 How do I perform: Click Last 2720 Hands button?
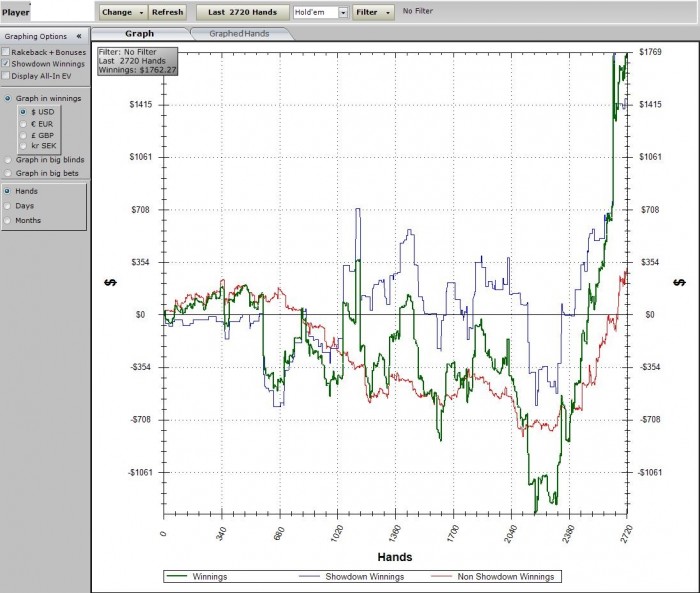pos(242,12)
